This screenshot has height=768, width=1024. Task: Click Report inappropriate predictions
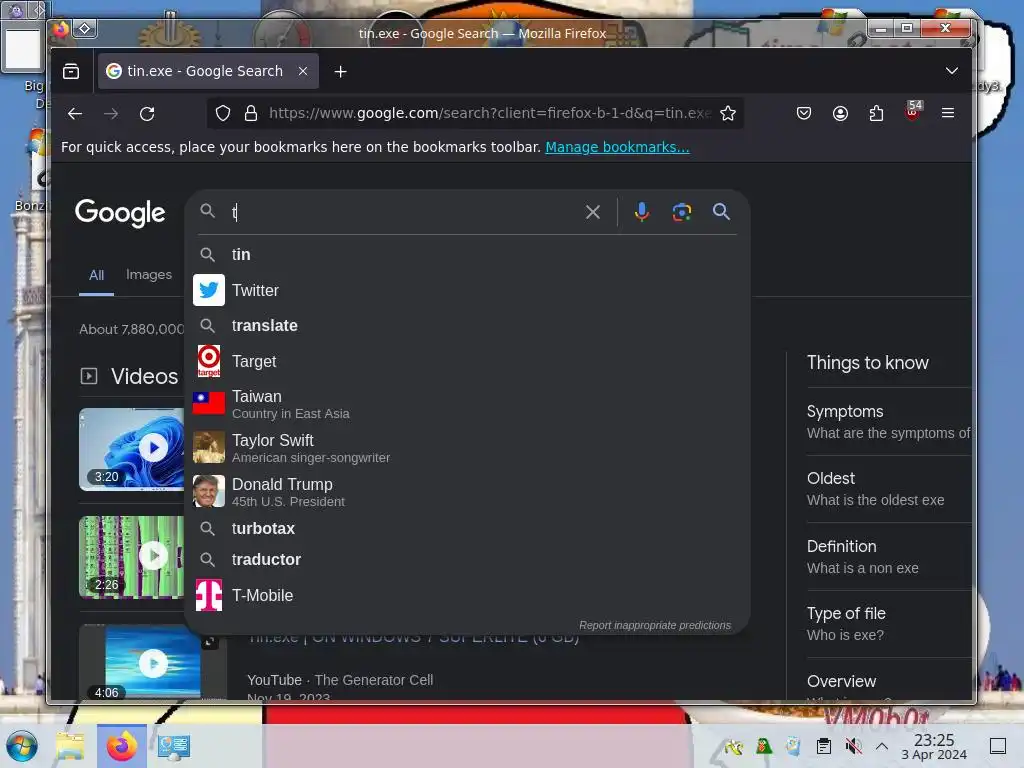coord(655,625)
